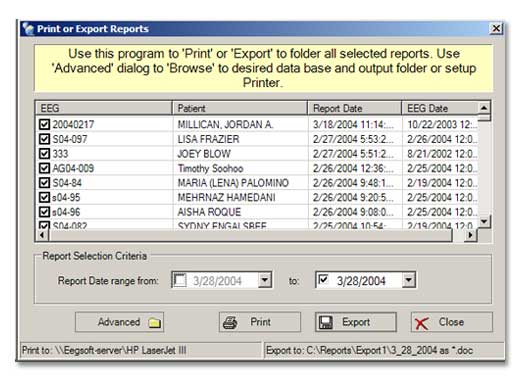The width and height of the screenshot is (520, 380).
Task: Select patient MEHRNAZ HAMEDANI
Action: click(226, 198)
